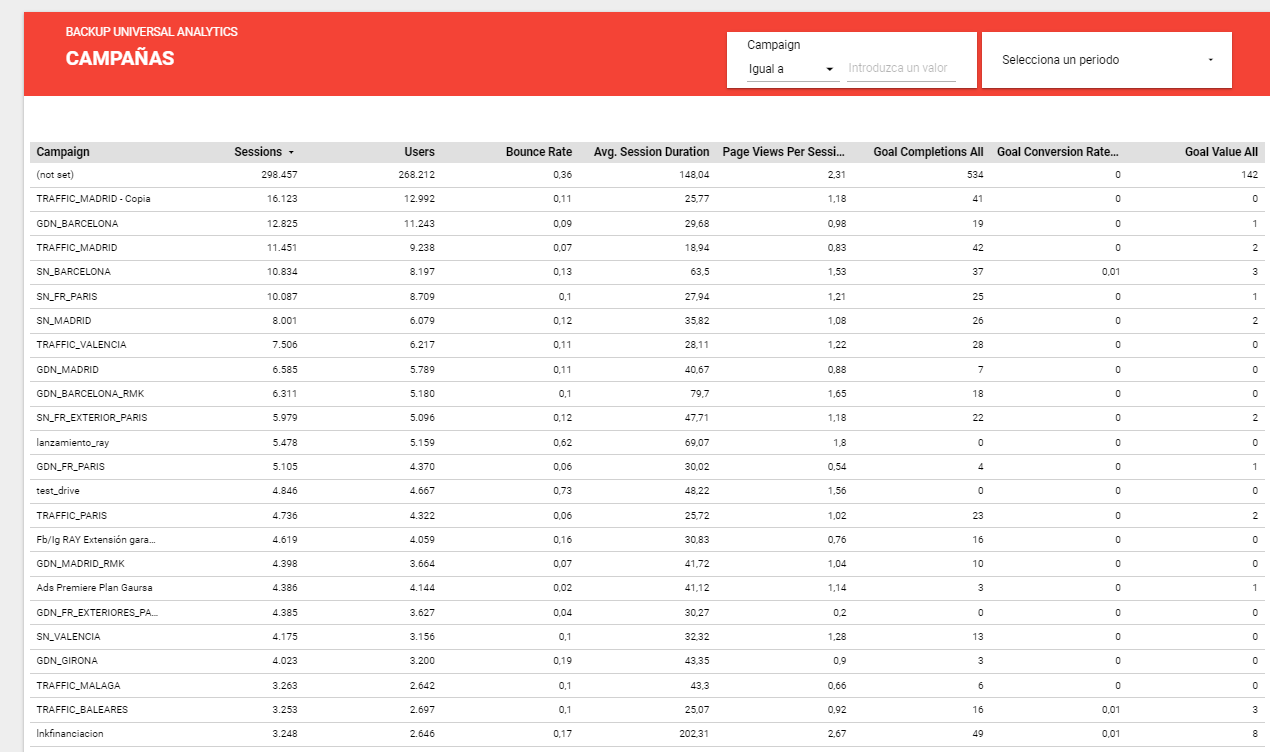Select the TRAFFIC_MALAGA campaign cell
1270x752 pixels.
click(x=78, y=685)
